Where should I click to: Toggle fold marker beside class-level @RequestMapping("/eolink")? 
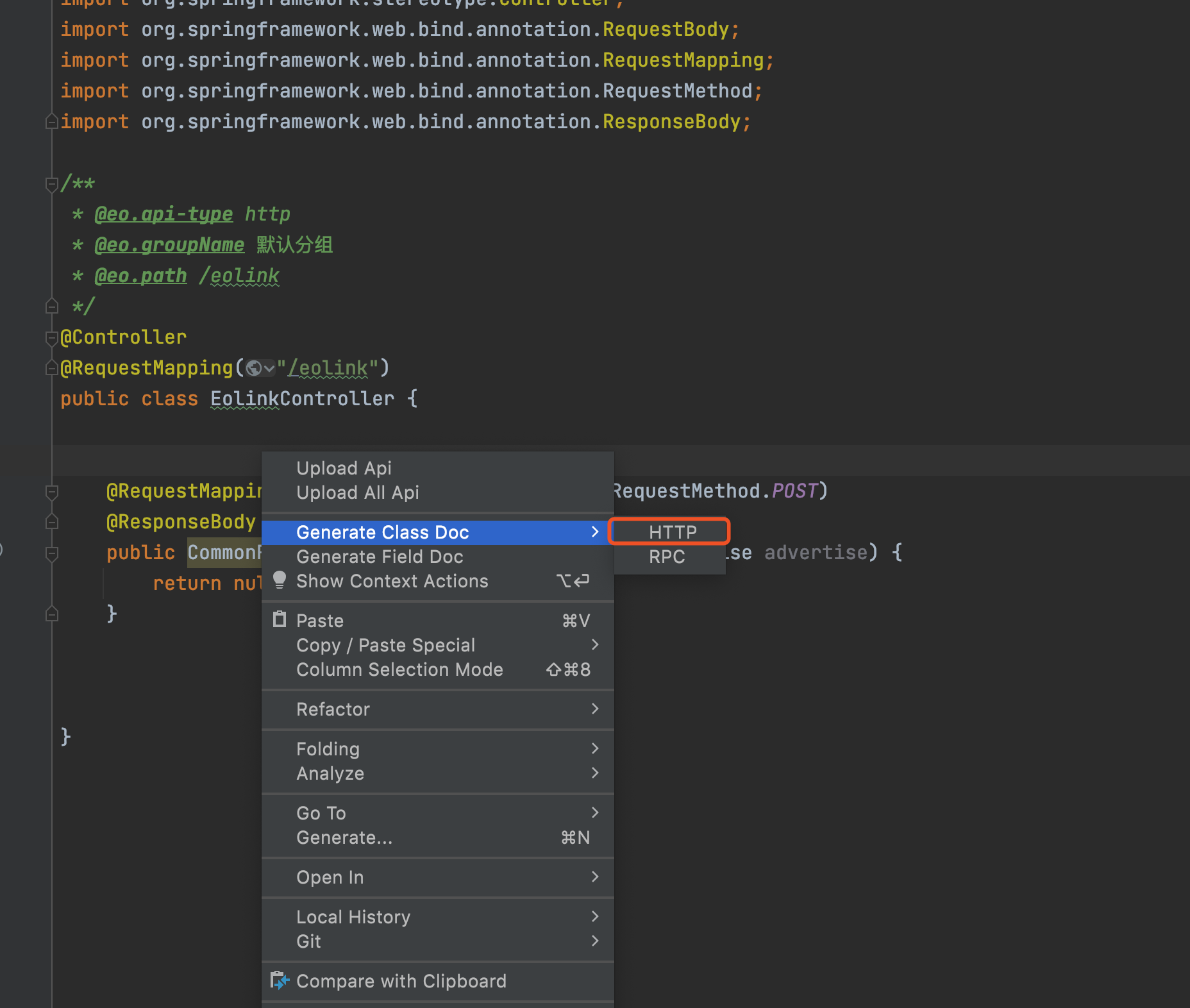tap(52, 367)
